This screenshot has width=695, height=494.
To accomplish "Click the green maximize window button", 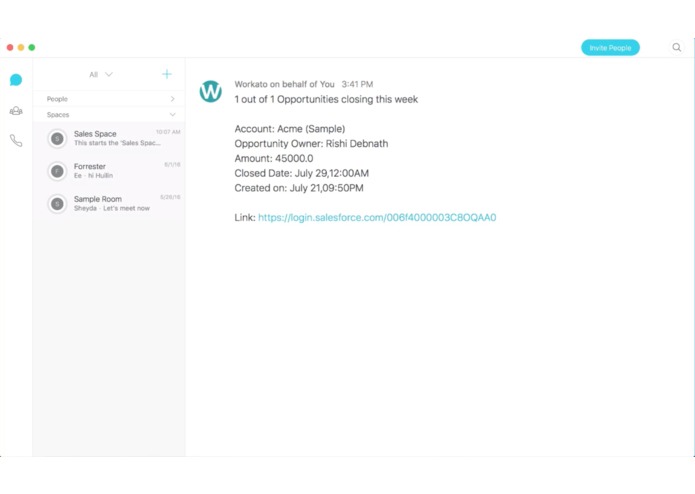I will 32,47.
